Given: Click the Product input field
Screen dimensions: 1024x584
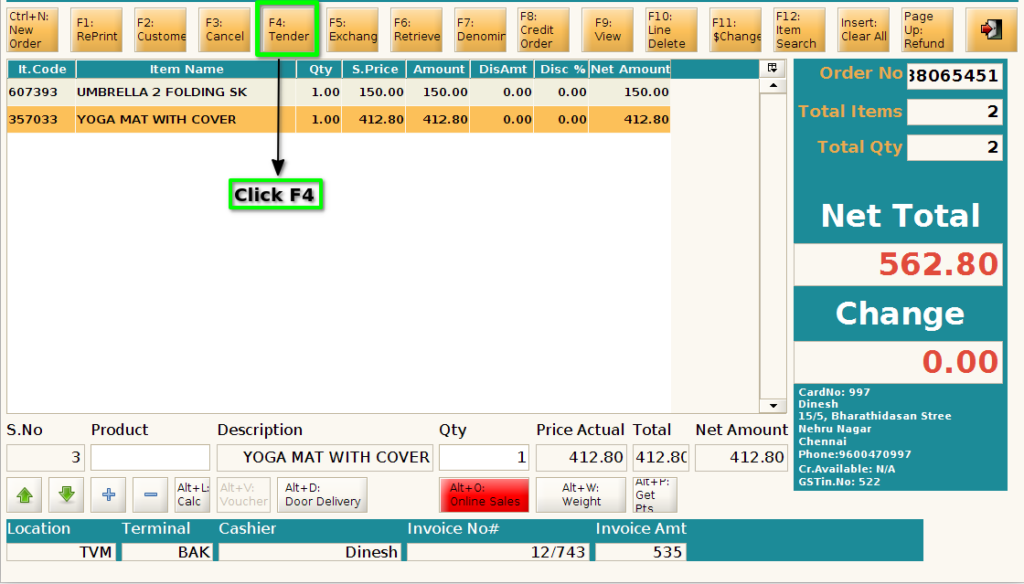Looking at the screenshot, I should pos(150,457).
